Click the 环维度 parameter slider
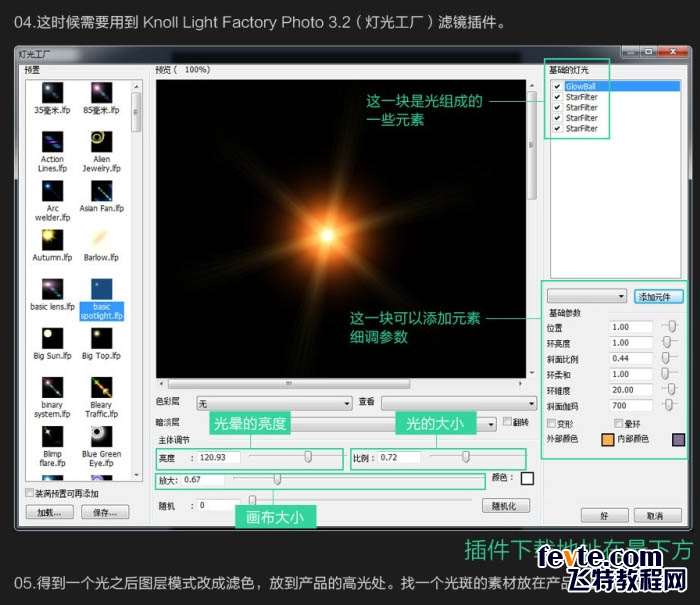Image resolution: width=700 pixels, height=605 pixels. tap(670, 389)
